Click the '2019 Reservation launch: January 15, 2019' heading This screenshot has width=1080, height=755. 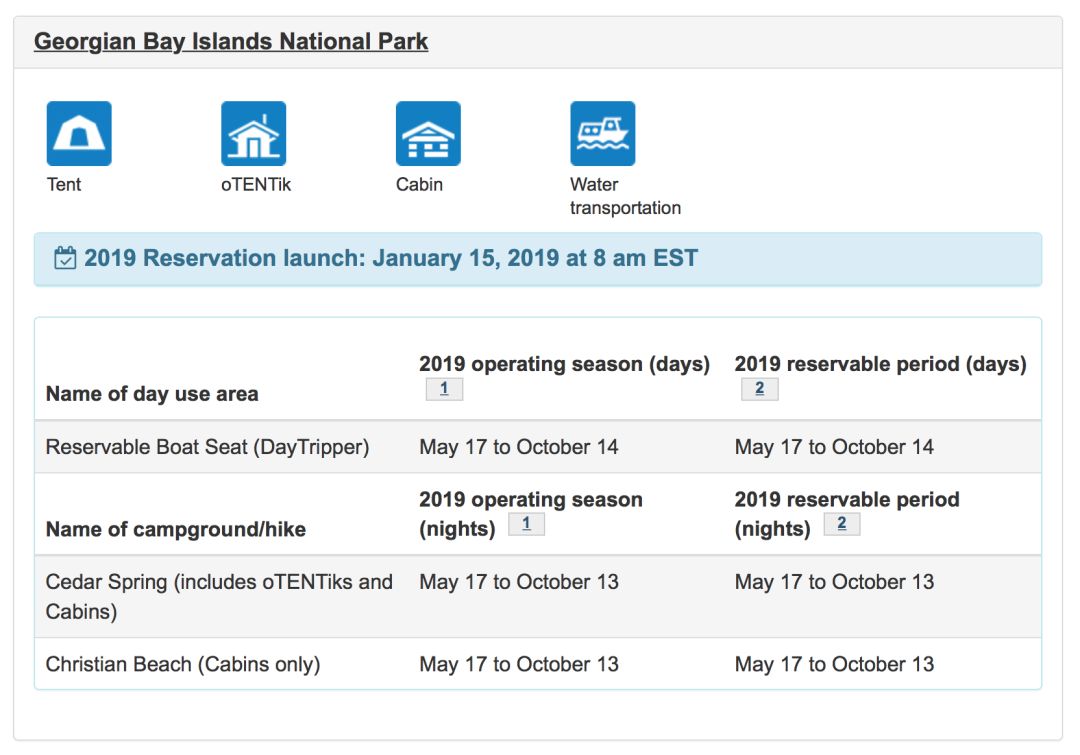[391, 258]
